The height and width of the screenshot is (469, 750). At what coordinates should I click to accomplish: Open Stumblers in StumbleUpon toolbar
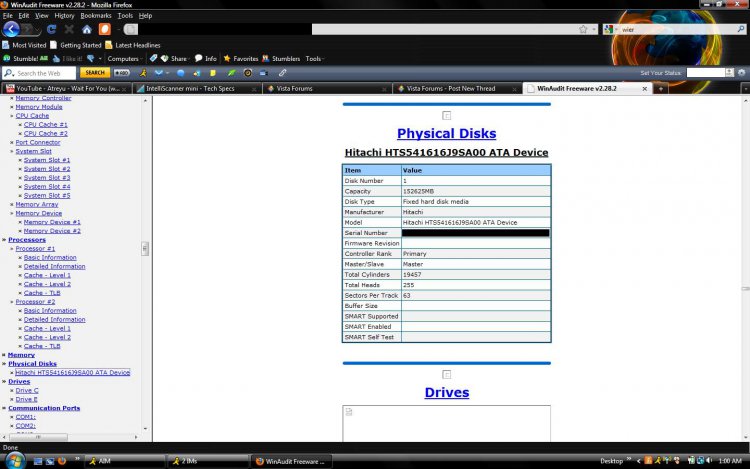click(x=281, y=58)
